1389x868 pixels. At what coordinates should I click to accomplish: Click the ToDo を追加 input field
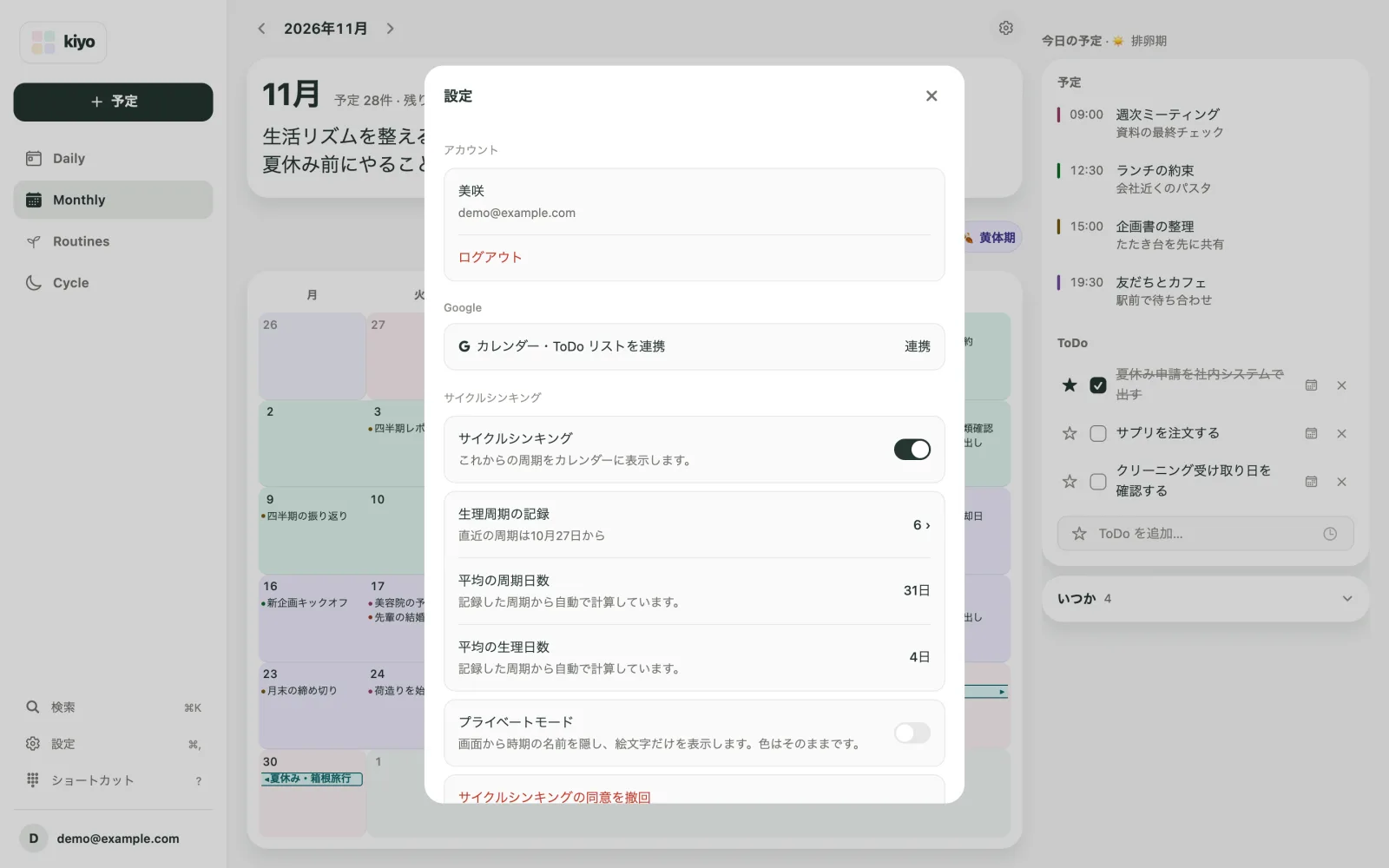1205,534
